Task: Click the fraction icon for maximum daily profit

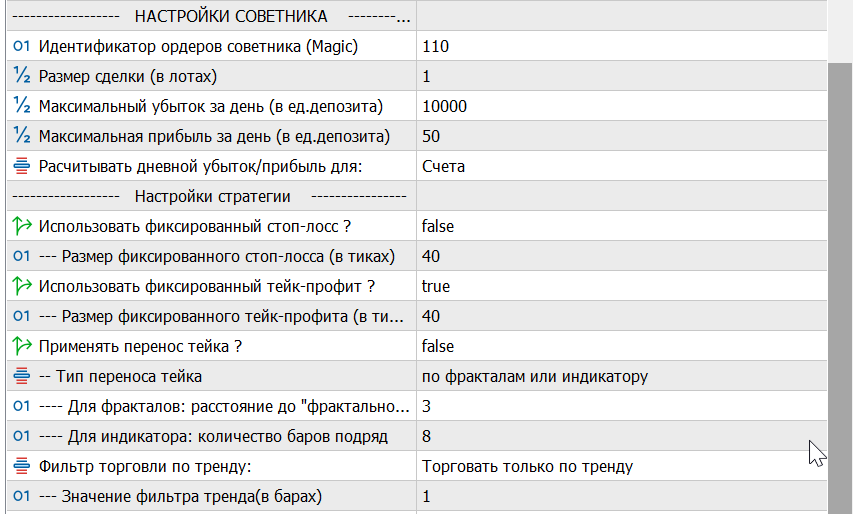Action: (x=22, y=136)
